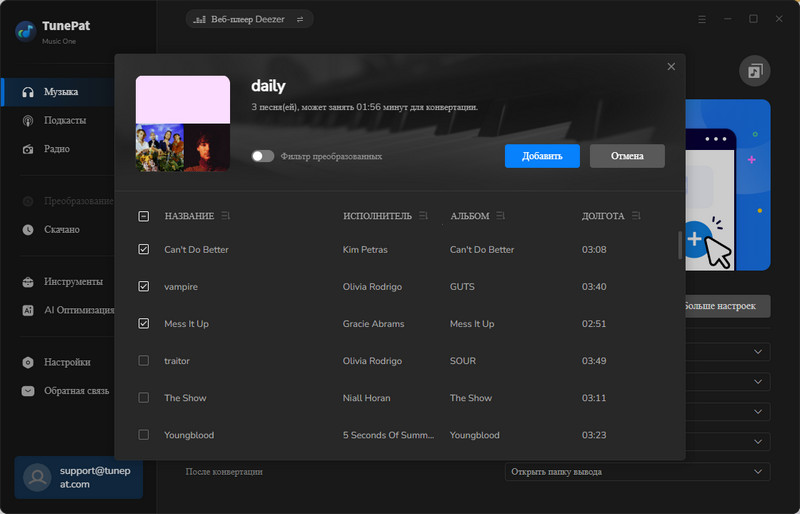The width and height of the screenshot is (800, 514).
Task: Open the Музыка sidebar section
Action: point(61,92)
